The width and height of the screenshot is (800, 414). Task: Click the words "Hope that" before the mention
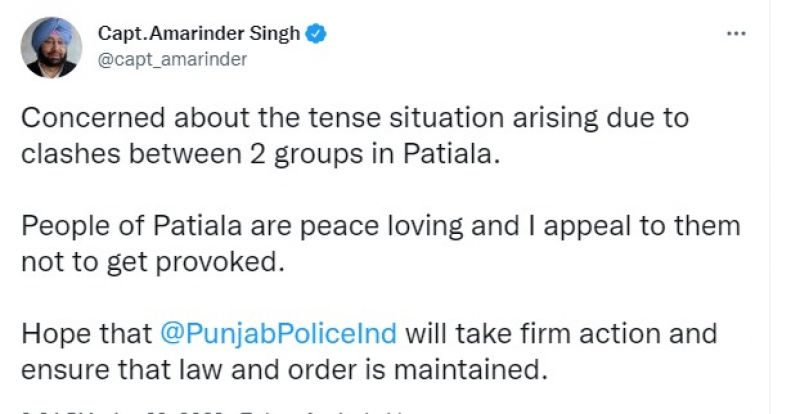[x=83, y=333]
